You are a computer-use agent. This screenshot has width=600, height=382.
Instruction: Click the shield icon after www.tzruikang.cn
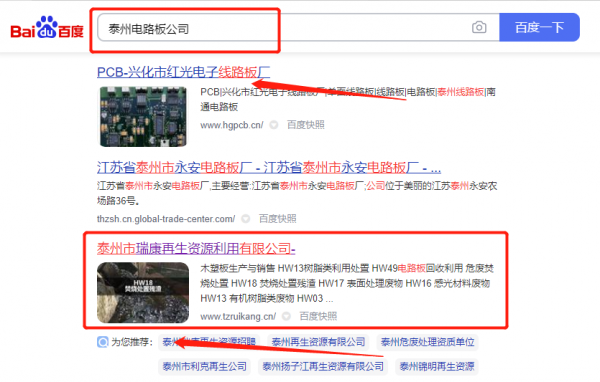tap(286, 316)
